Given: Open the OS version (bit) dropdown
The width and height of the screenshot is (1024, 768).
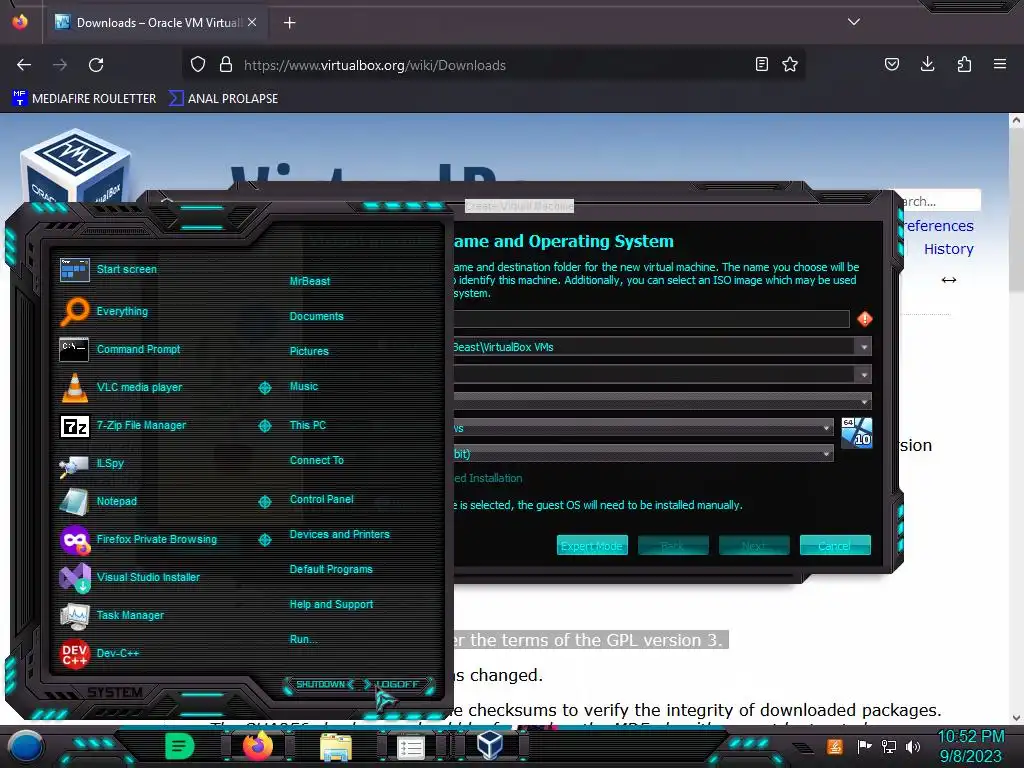Looking at the screenshot, I should pyautogui.click(x=826, y=453).
